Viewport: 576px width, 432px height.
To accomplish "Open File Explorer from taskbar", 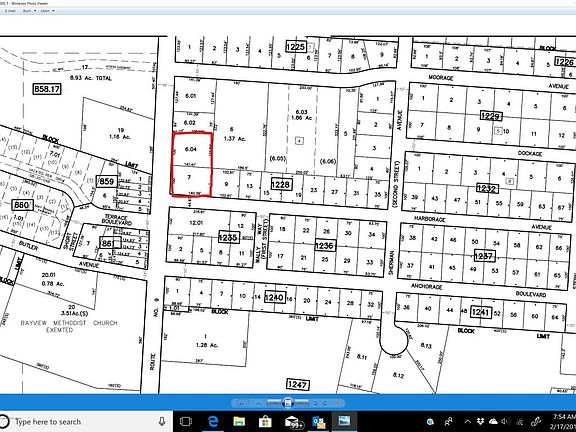I will pos(239,421).
